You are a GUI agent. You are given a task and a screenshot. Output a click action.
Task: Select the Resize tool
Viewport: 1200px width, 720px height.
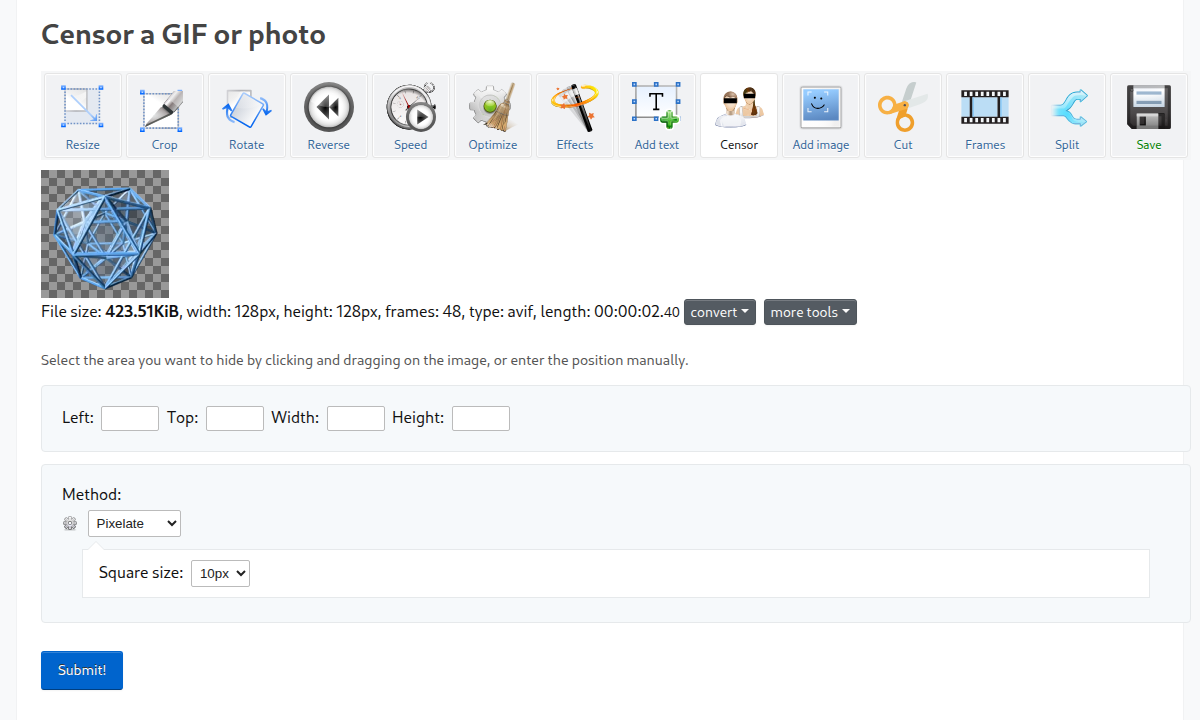click(82, 116)
